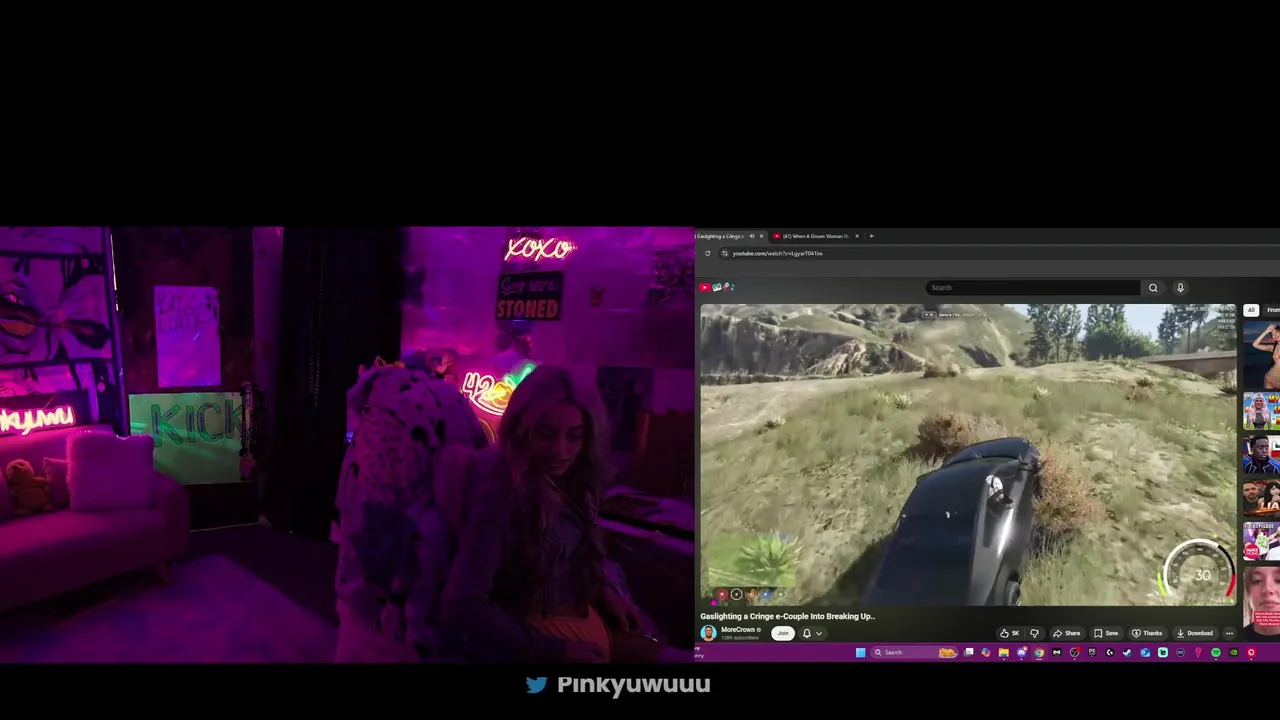
Task: Open site information icon beside URL
Action: click(725, 253)
